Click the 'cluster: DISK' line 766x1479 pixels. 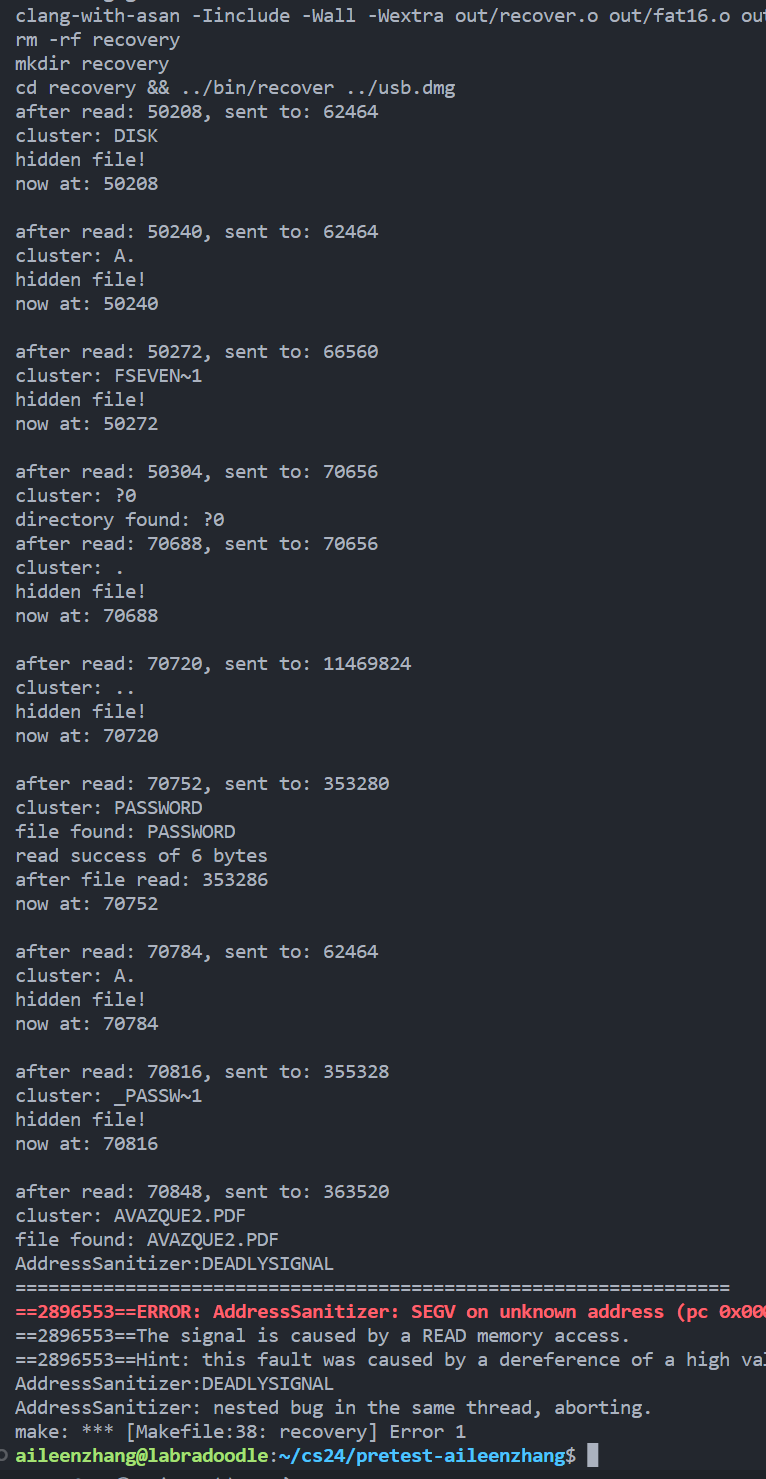tap(87, 136)
